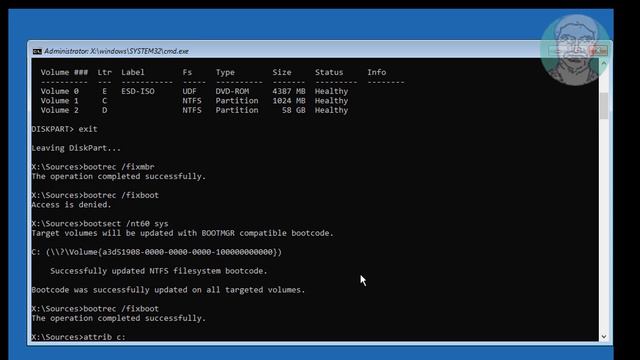The width and height of the screenshot is (640, 360).
Task: Close the cmd window with the red X
Action: point(599,51)
